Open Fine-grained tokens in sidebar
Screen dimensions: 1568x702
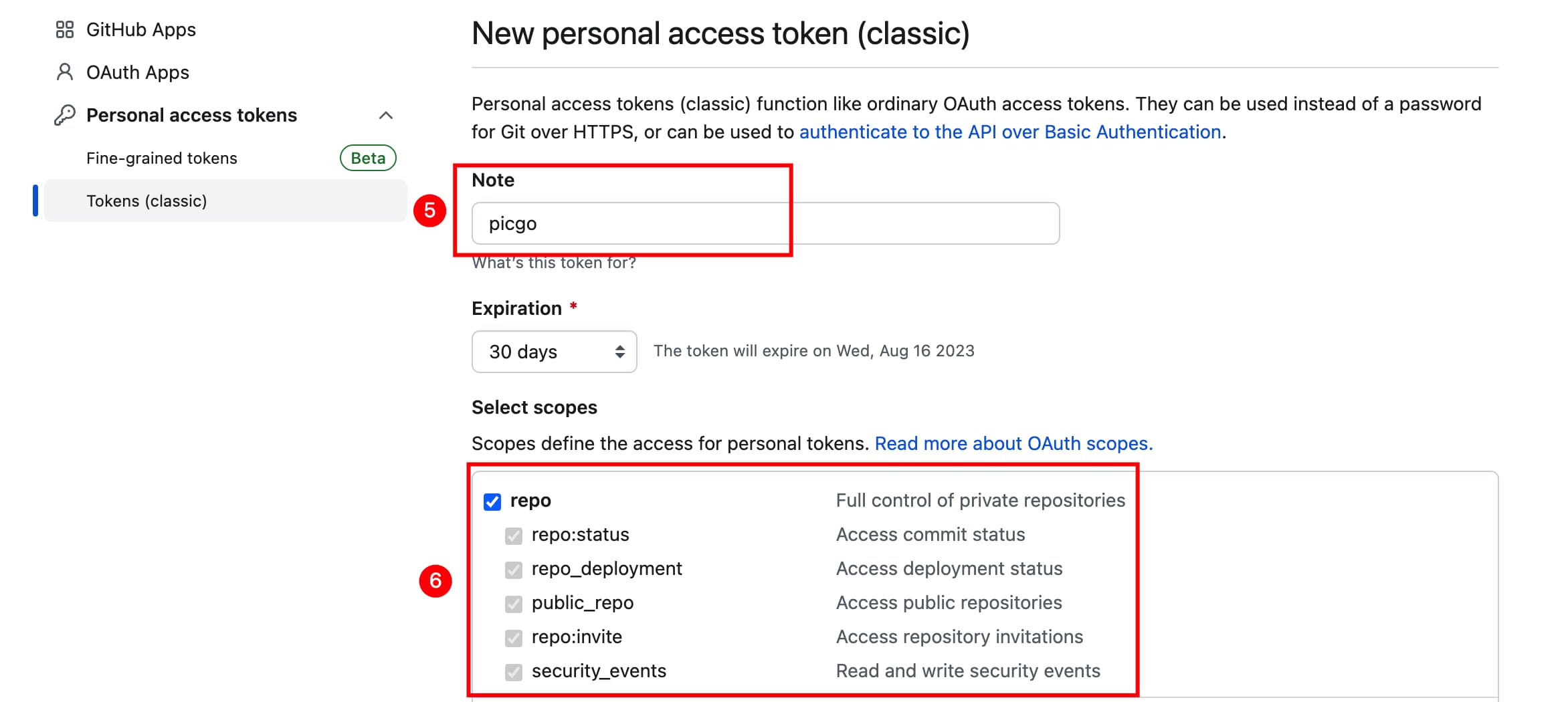(162, 158)
